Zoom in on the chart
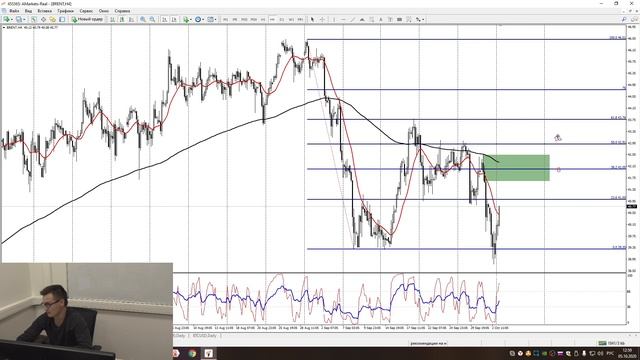The image size is (640, 360). coord(143,19)
